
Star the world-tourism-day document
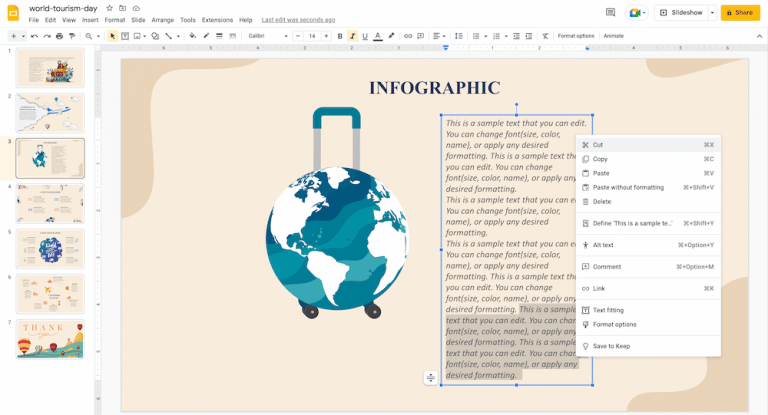pyautogui.click(x=110, y=8)
